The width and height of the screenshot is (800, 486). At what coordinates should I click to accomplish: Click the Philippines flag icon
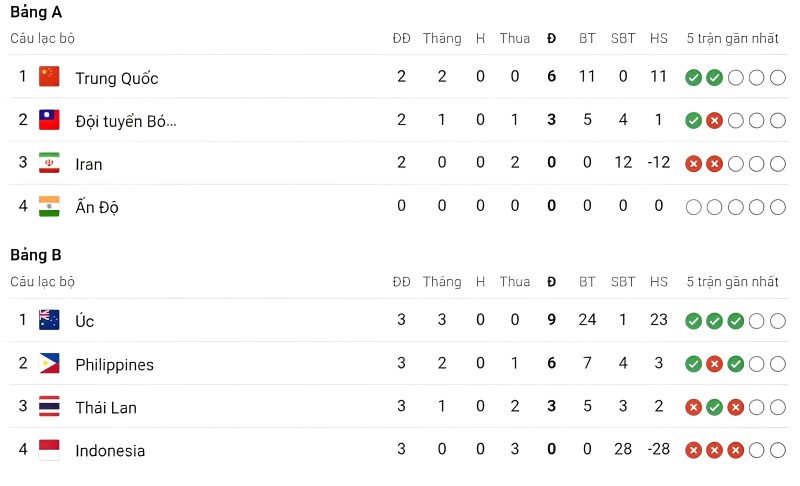[49, 363]
